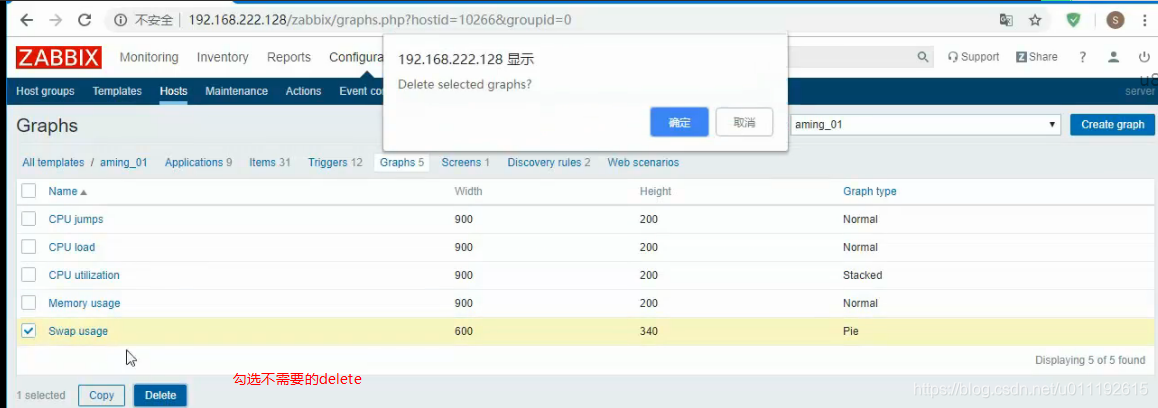
Task: Click the browser address bar URL
Action: pos(380,20)
